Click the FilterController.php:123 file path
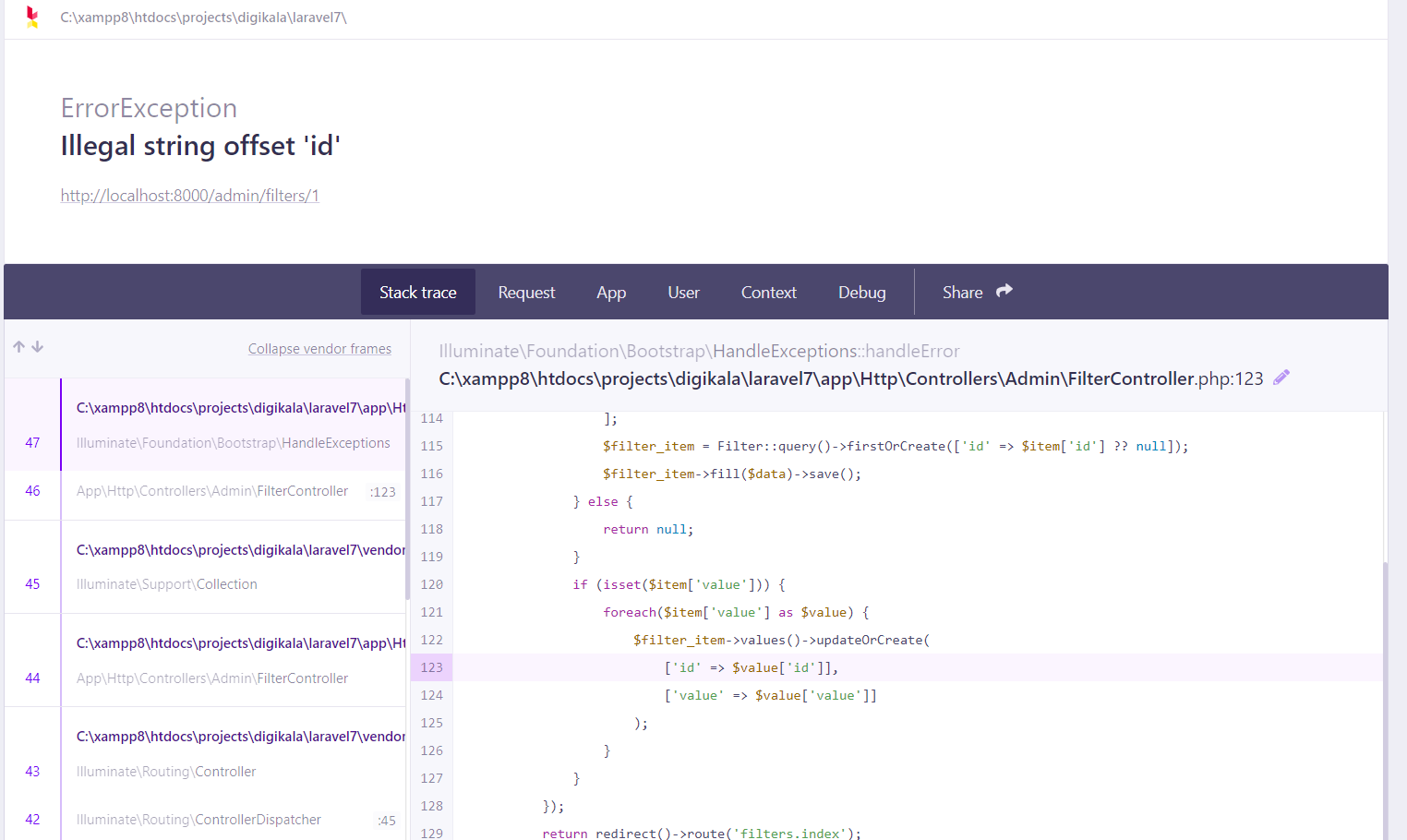Viewport: 1407px width, 840px height. [851, 378]
